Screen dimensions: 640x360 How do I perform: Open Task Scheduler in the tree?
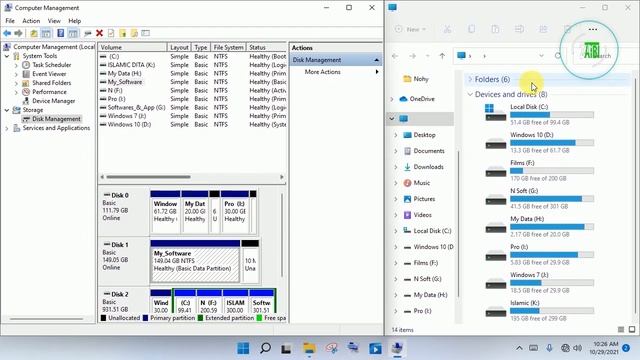[51, 65]
